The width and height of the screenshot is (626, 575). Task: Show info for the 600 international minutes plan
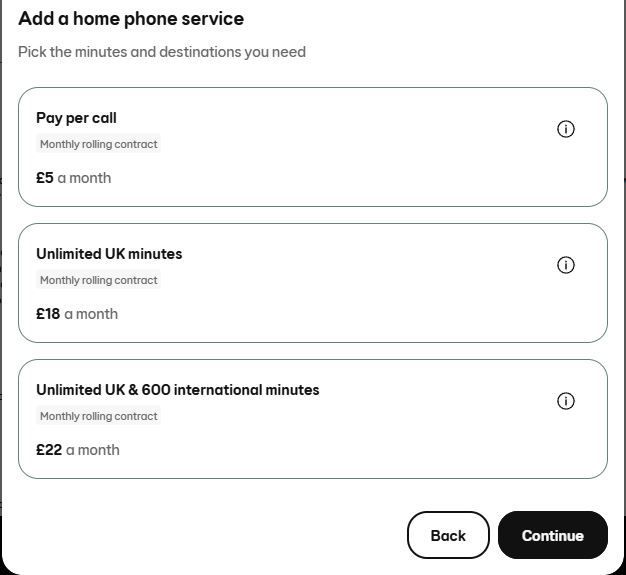[x=566, y=401]
